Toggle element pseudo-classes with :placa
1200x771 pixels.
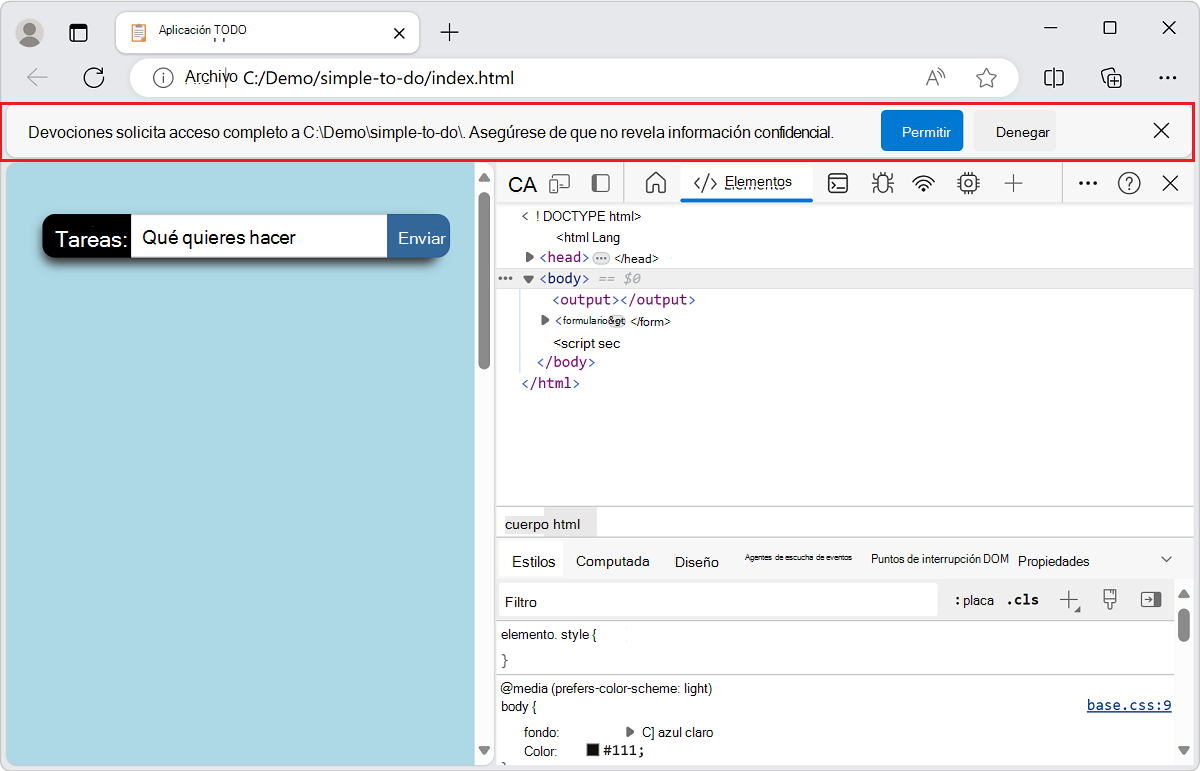coord(974,600)
